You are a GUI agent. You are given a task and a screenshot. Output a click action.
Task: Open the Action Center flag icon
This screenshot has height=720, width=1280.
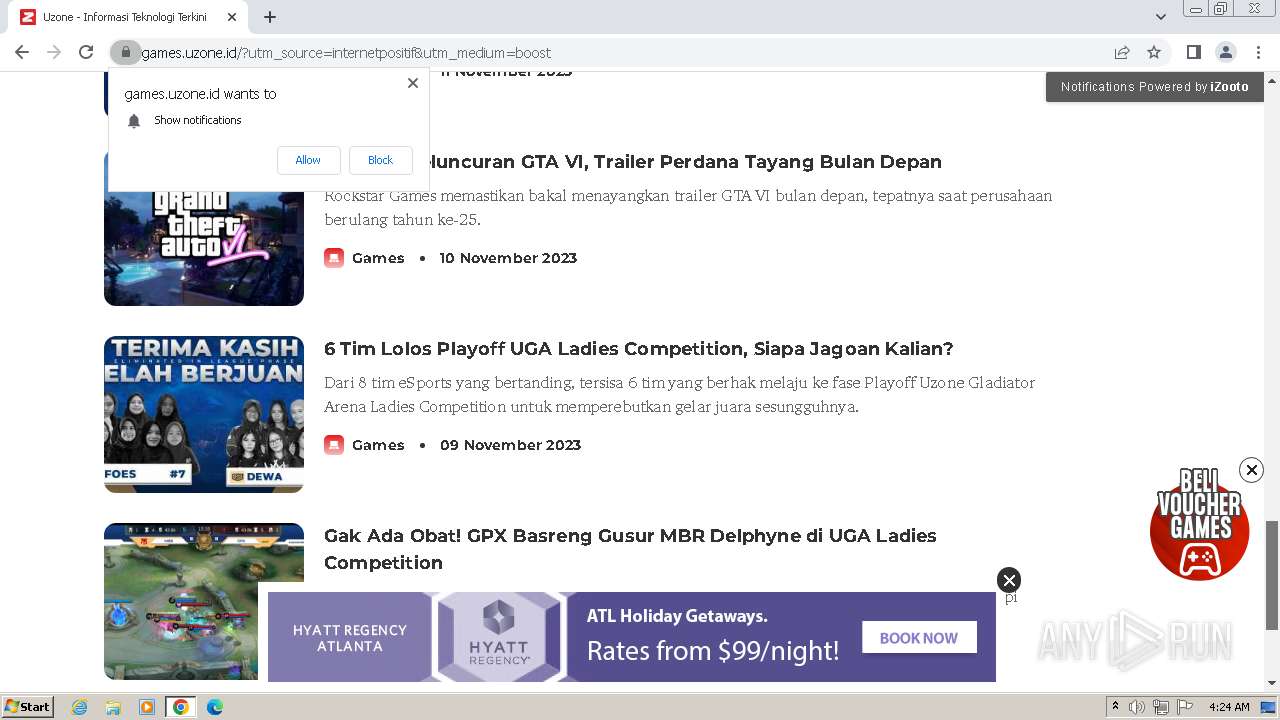[1183, 707]
